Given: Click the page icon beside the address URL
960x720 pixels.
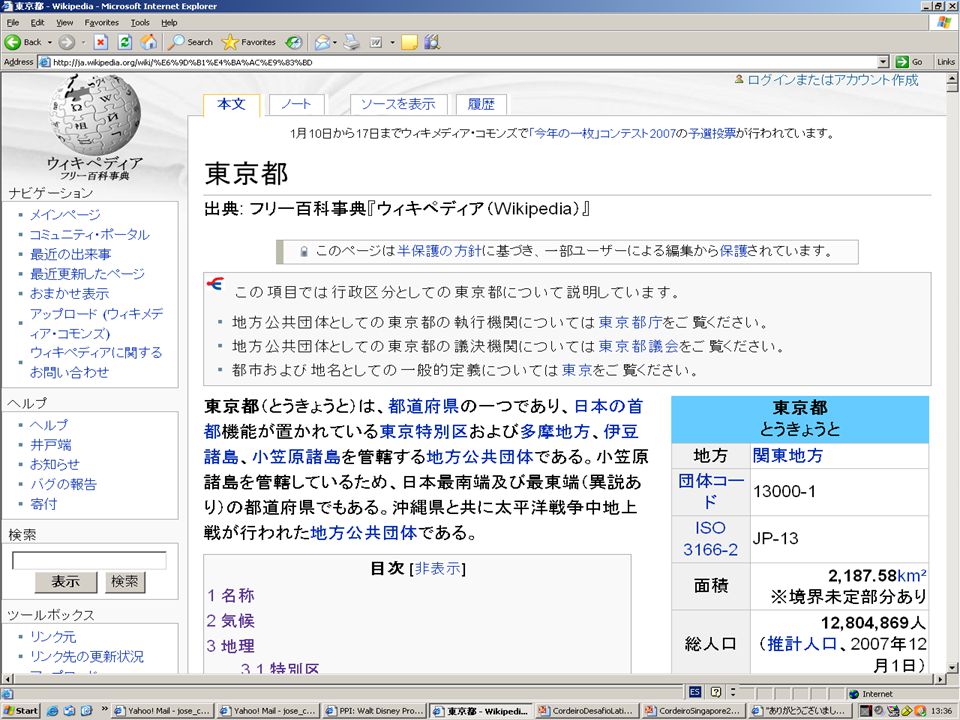Looking at the screenshot, I should pos(44,62).
